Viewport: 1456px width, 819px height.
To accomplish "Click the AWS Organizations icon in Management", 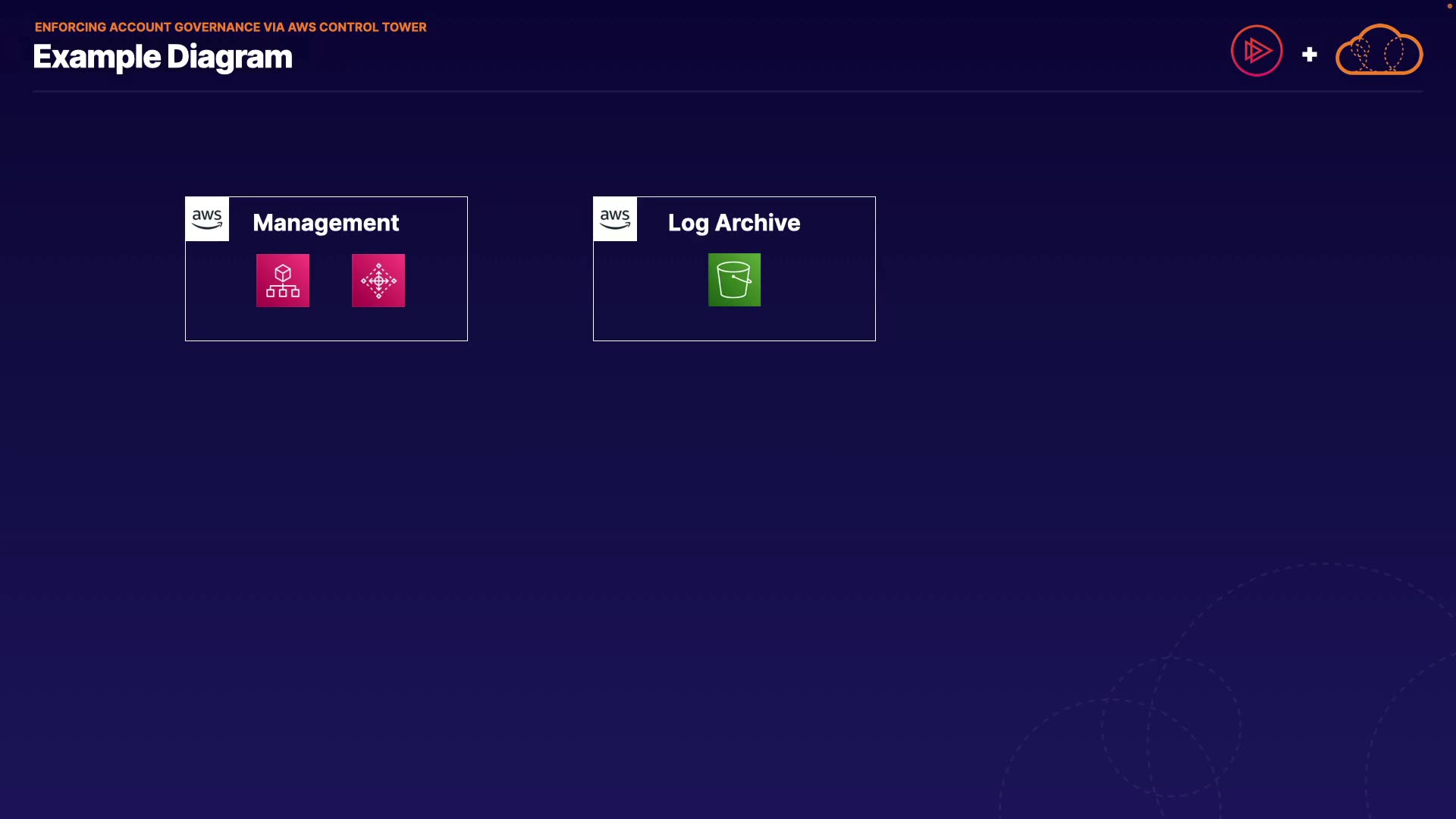I will [x=282, y=281].
